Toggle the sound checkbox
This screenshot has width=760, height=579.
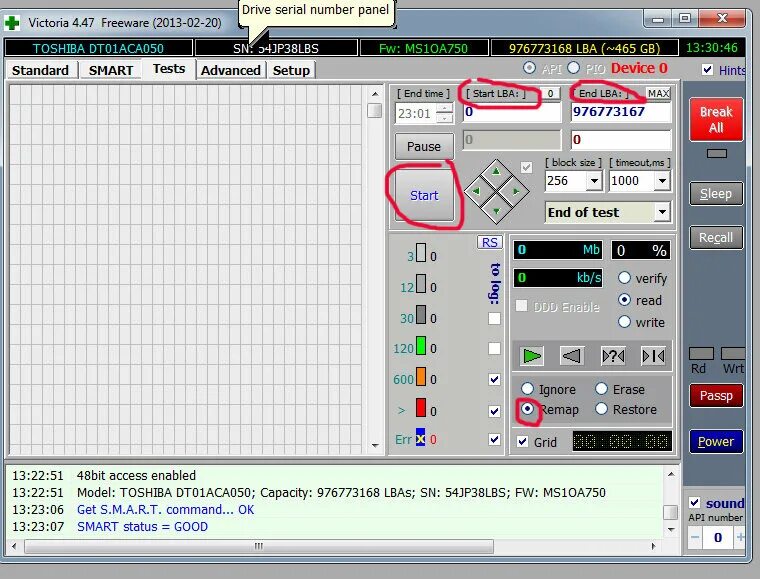695,502
